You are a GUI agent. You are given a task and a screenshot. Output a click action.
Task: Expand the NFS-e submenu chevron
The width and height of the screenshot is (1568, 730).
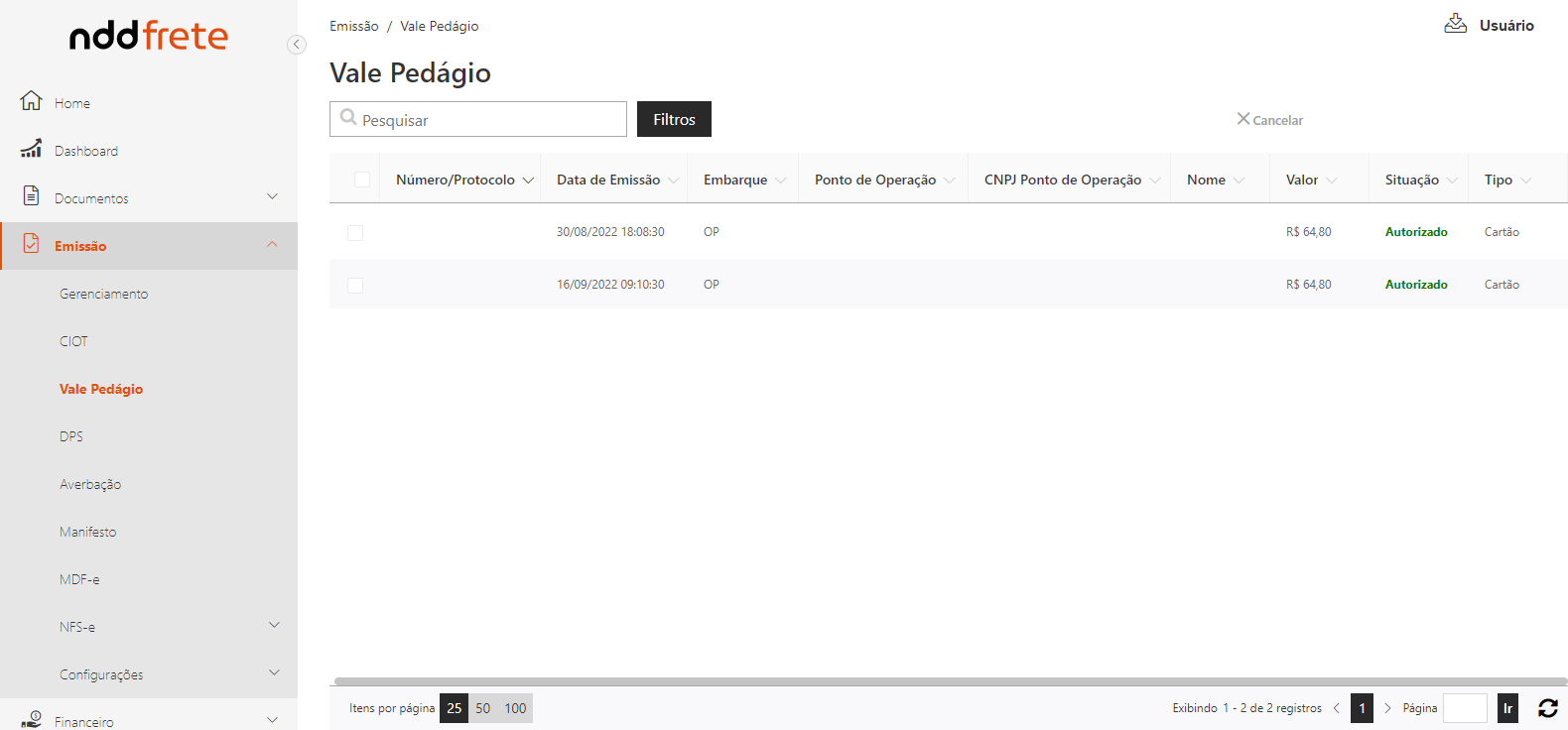tap(274, 625)
